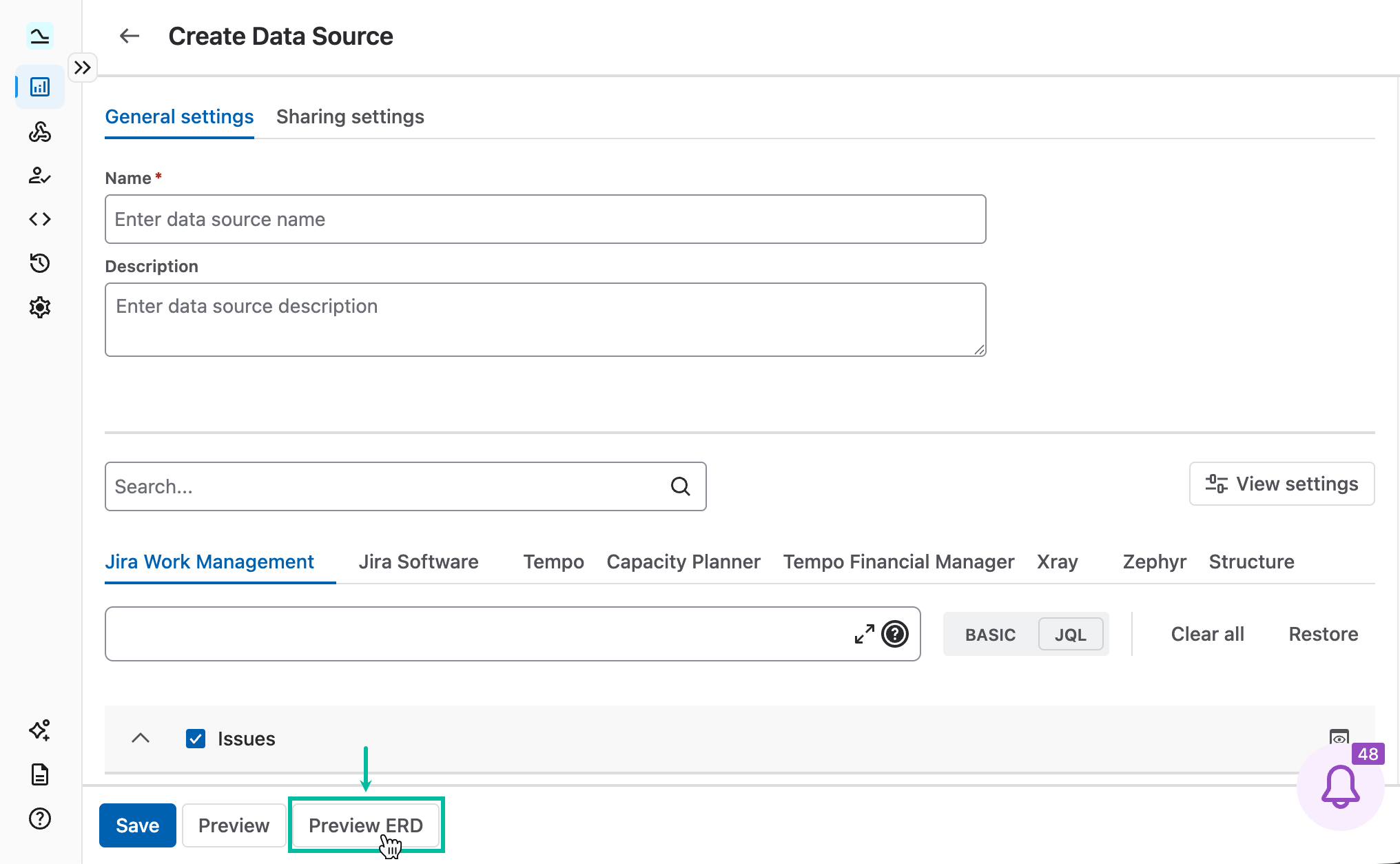Open the history clock icon in the sidebar
Image resolution: width=1400 pixels, height=864 pixels.
coord(40,263)
